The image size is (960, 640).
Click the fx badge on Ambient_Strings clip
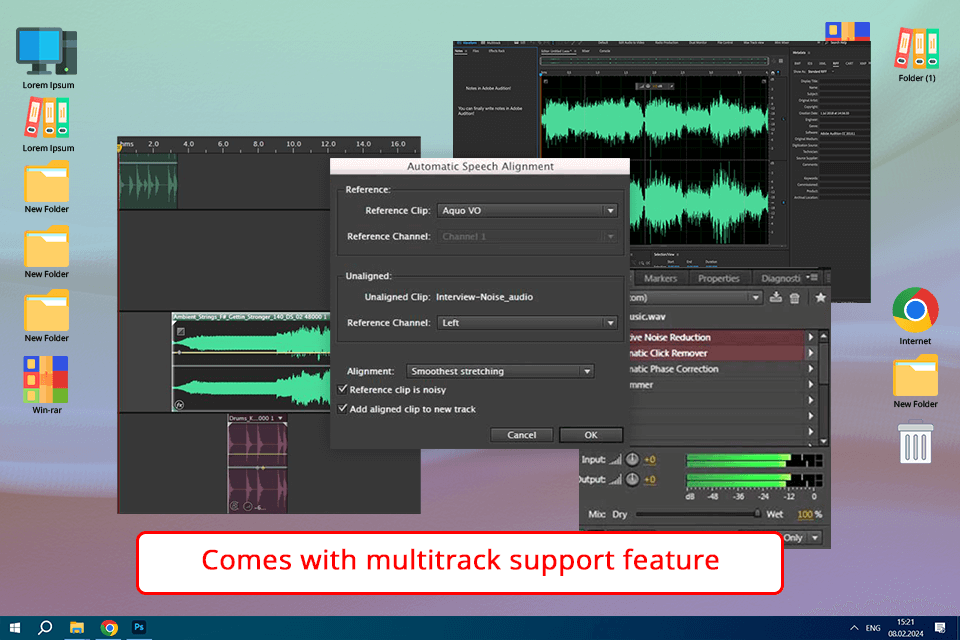click(x=179, y=405)
